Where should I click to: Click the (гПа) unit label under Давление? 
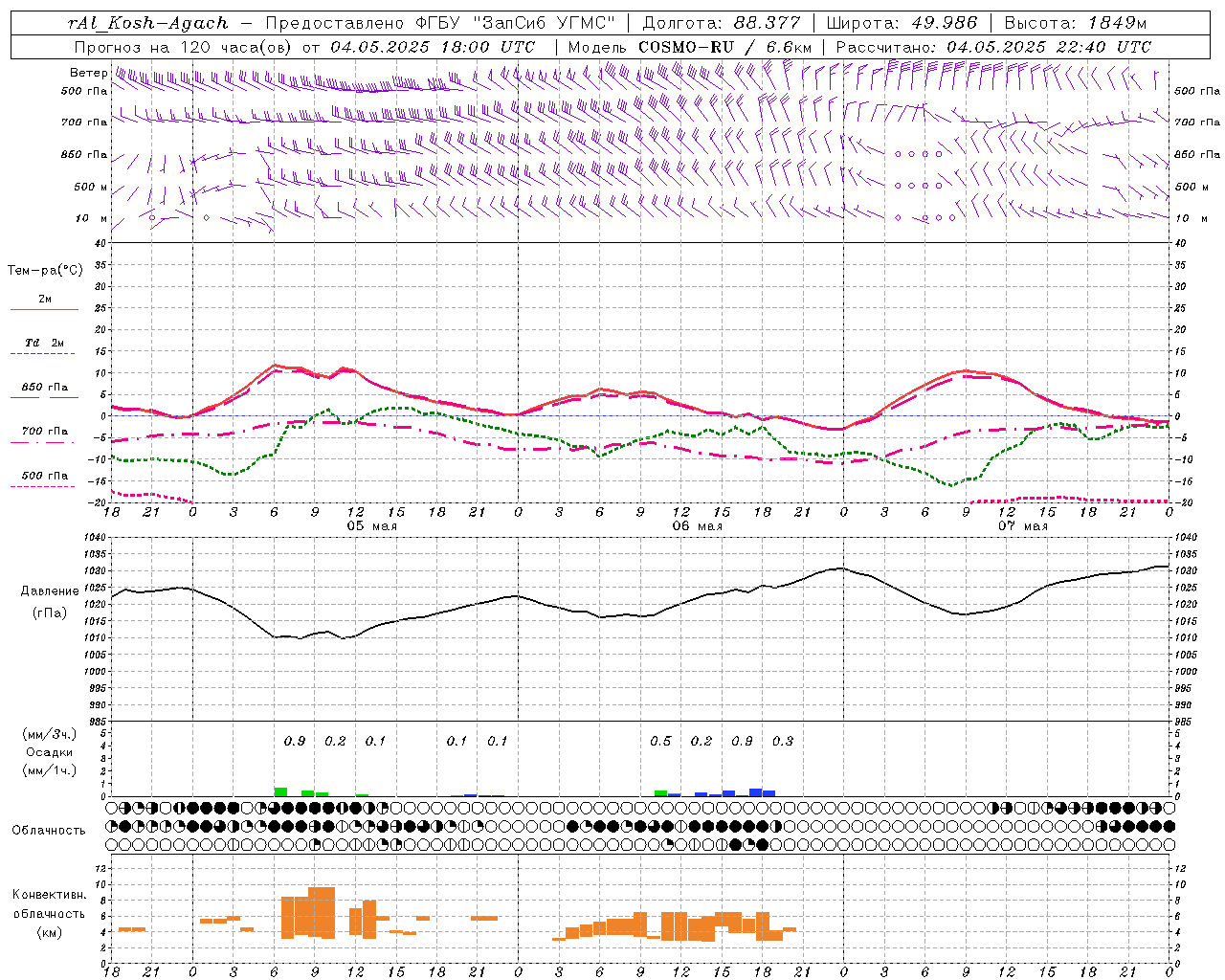click(x=50, y=613)
